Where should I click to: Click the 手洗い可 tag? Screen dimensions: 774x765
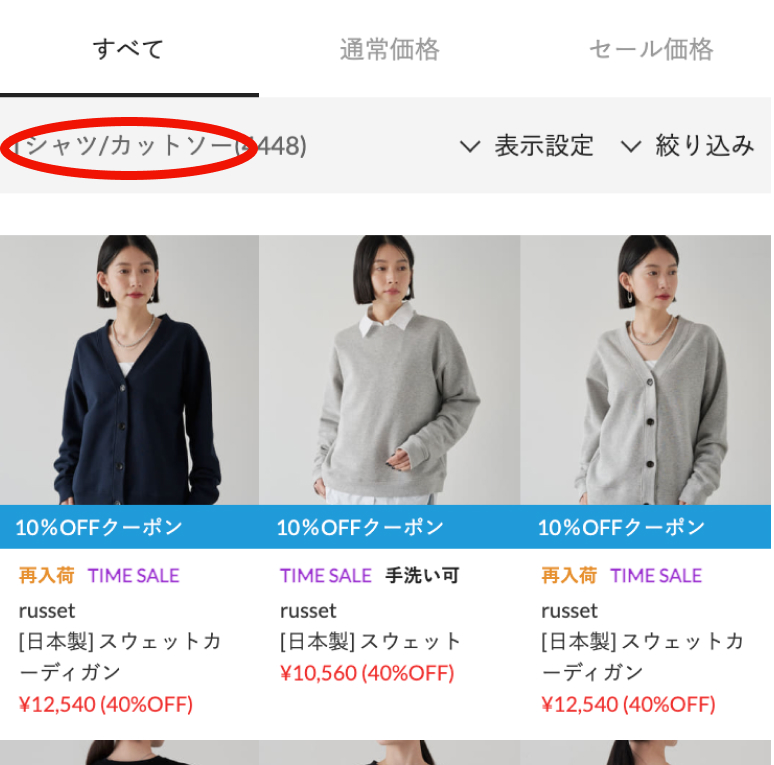pyautogui.click(x=422, y=575)
